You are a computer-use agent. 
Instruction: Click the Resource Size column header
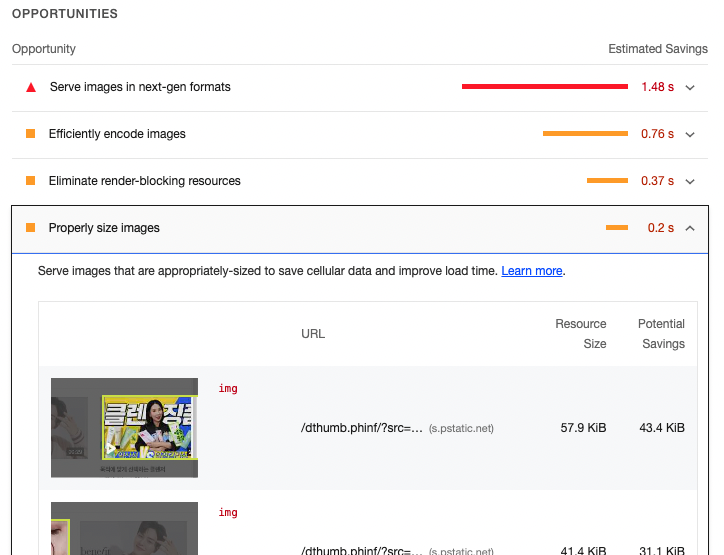pos(581,334)
